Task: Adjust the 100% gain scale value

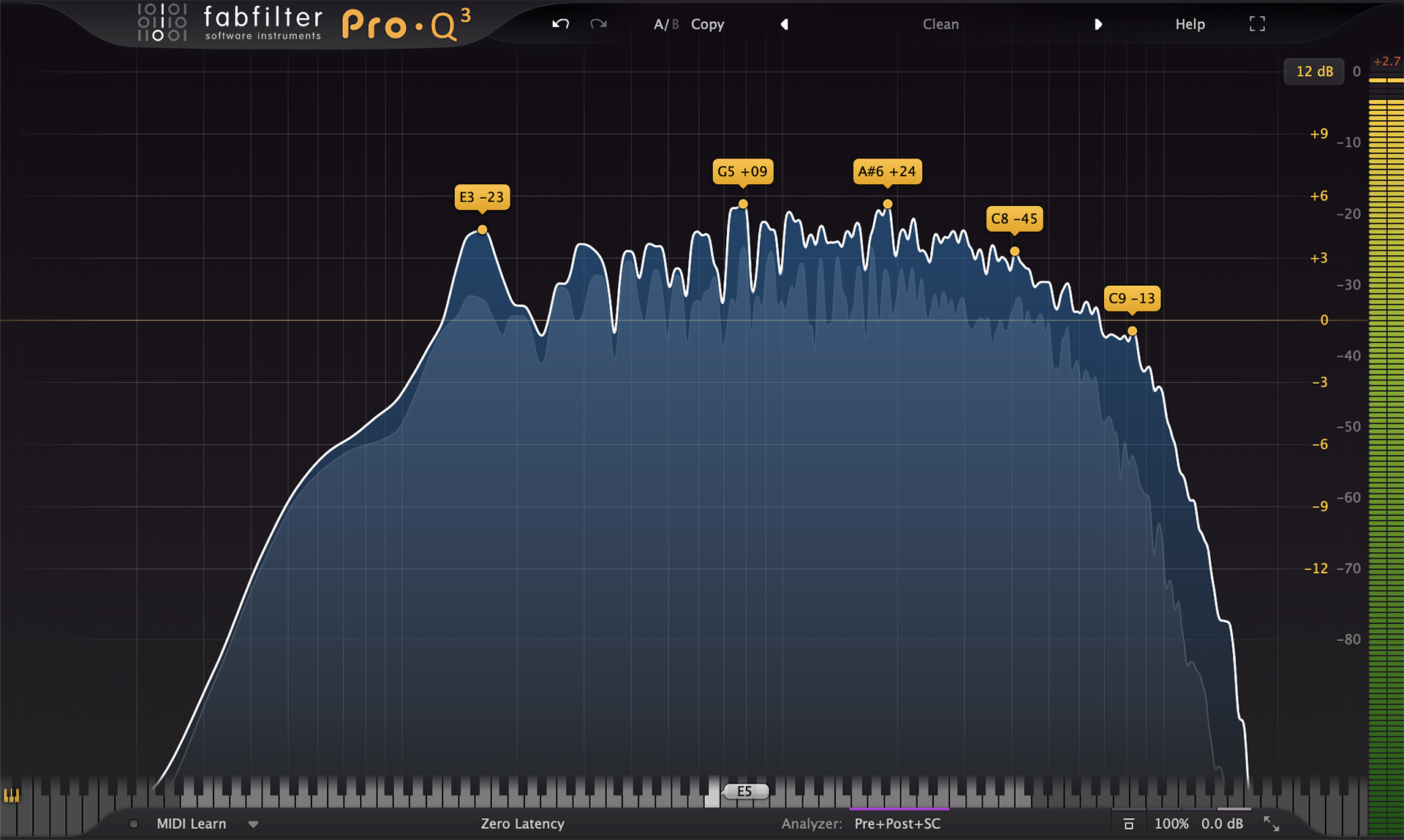Action: (x=1171, y=824)
